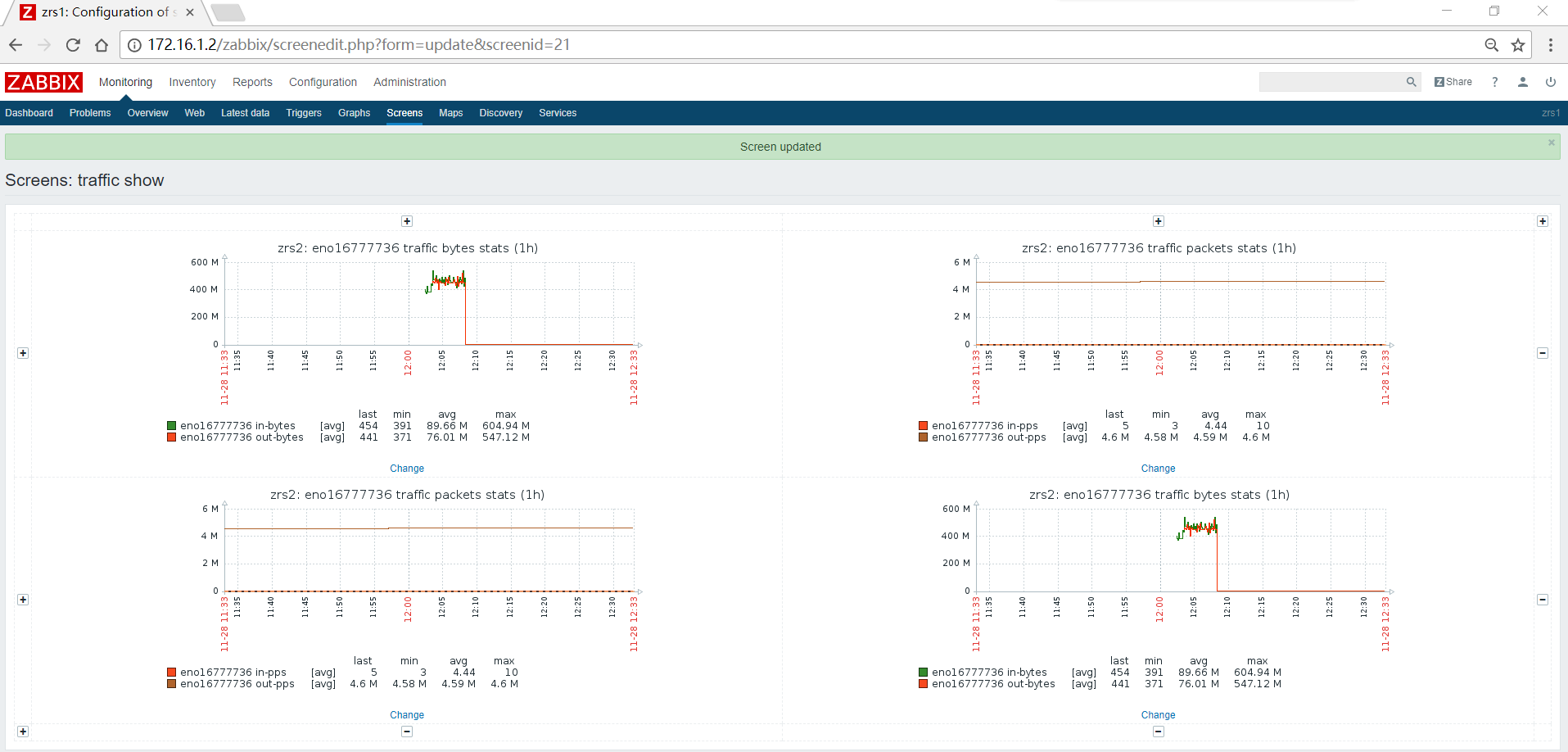
Task: Remove first row using right minus
Action: 1543,353
